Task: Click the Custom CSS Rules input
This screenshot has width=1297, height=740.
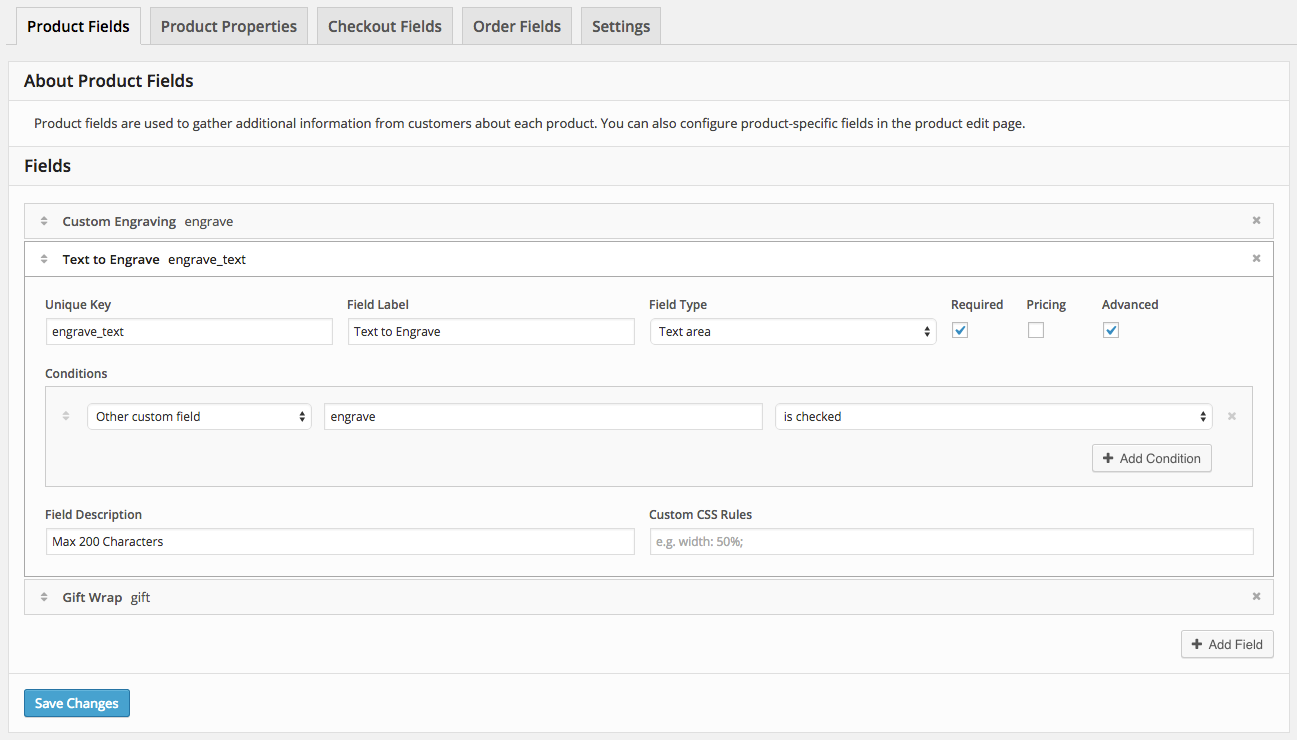Action: click(x=951, y=542)
